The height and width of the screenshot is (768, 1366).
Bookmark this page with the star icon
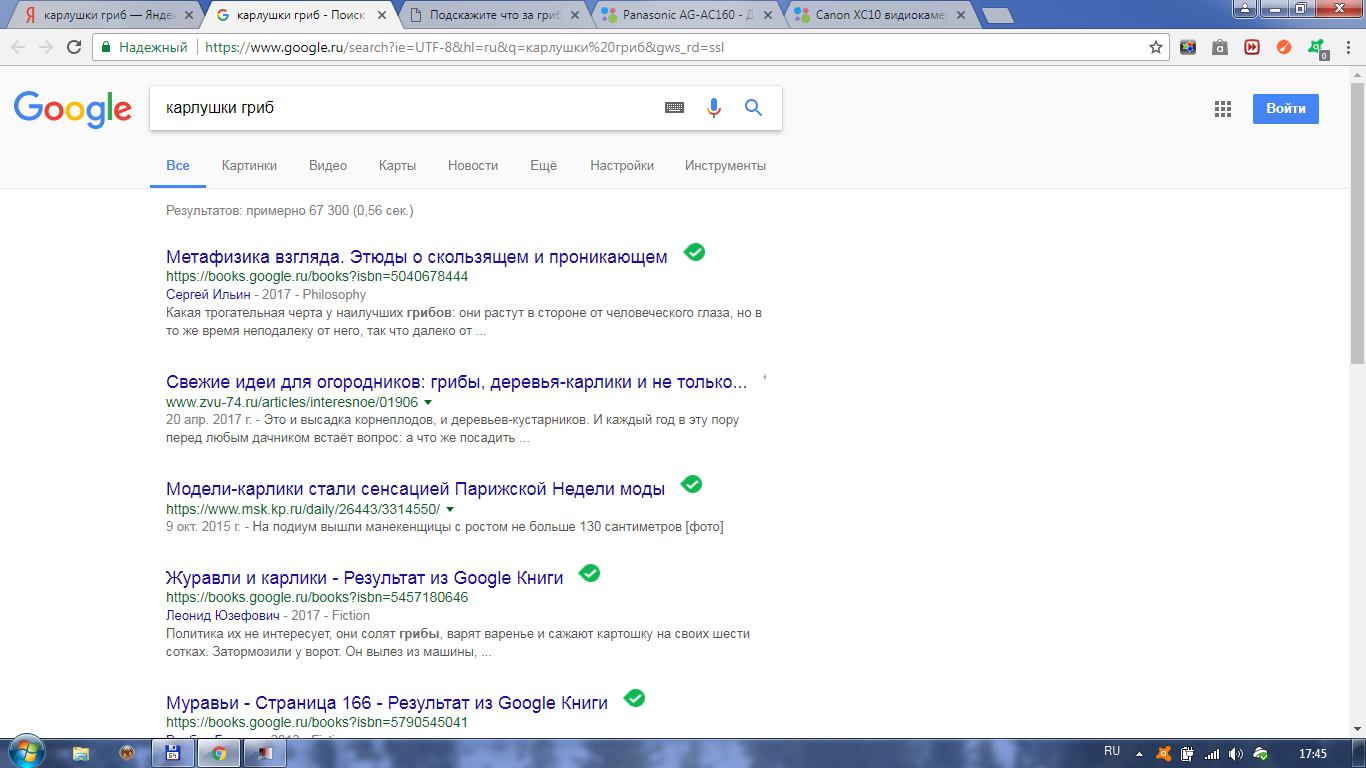click(x=1156, y=47)
